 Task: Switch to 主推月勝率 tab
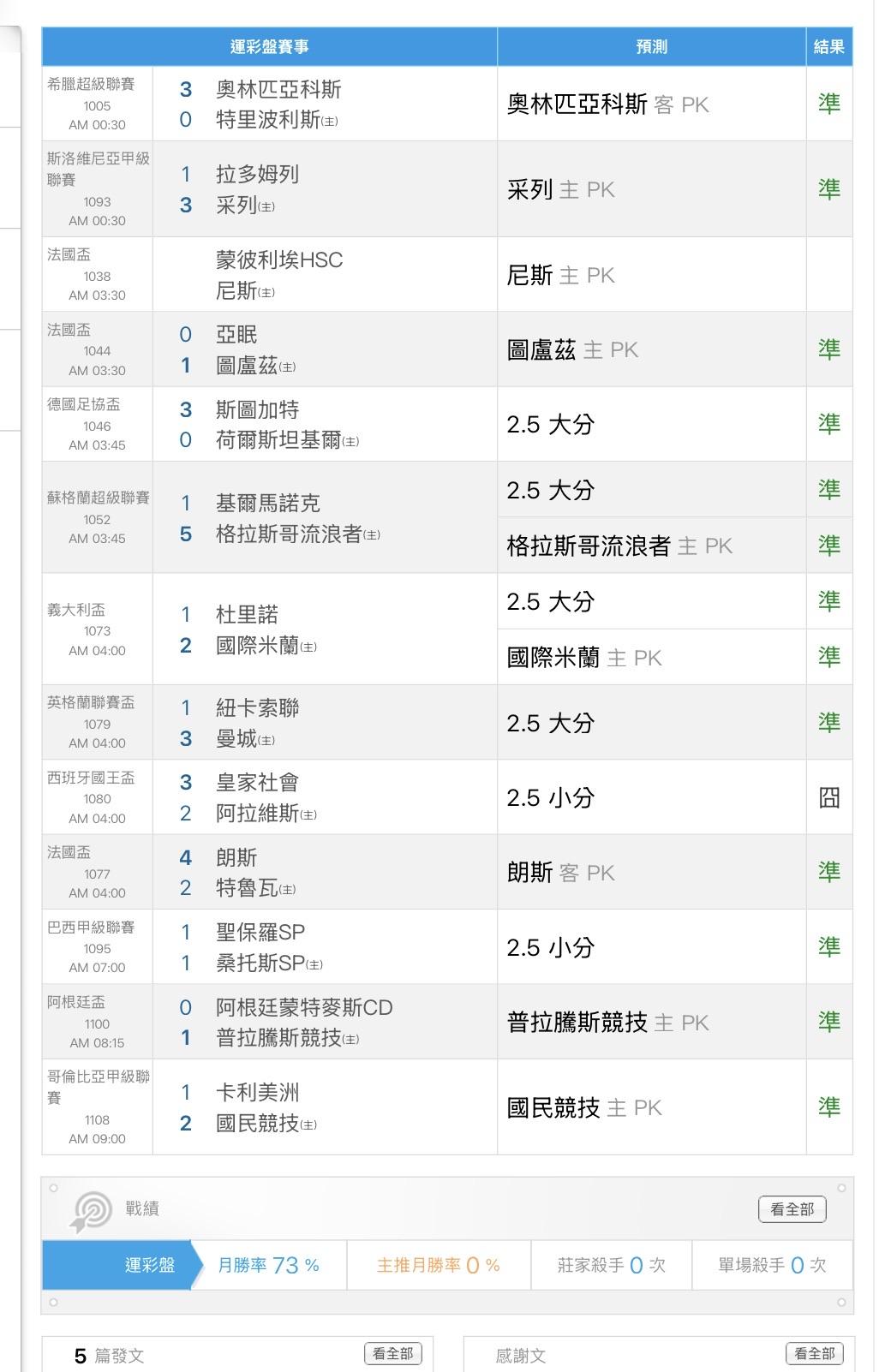click(x=438, y=1265)
